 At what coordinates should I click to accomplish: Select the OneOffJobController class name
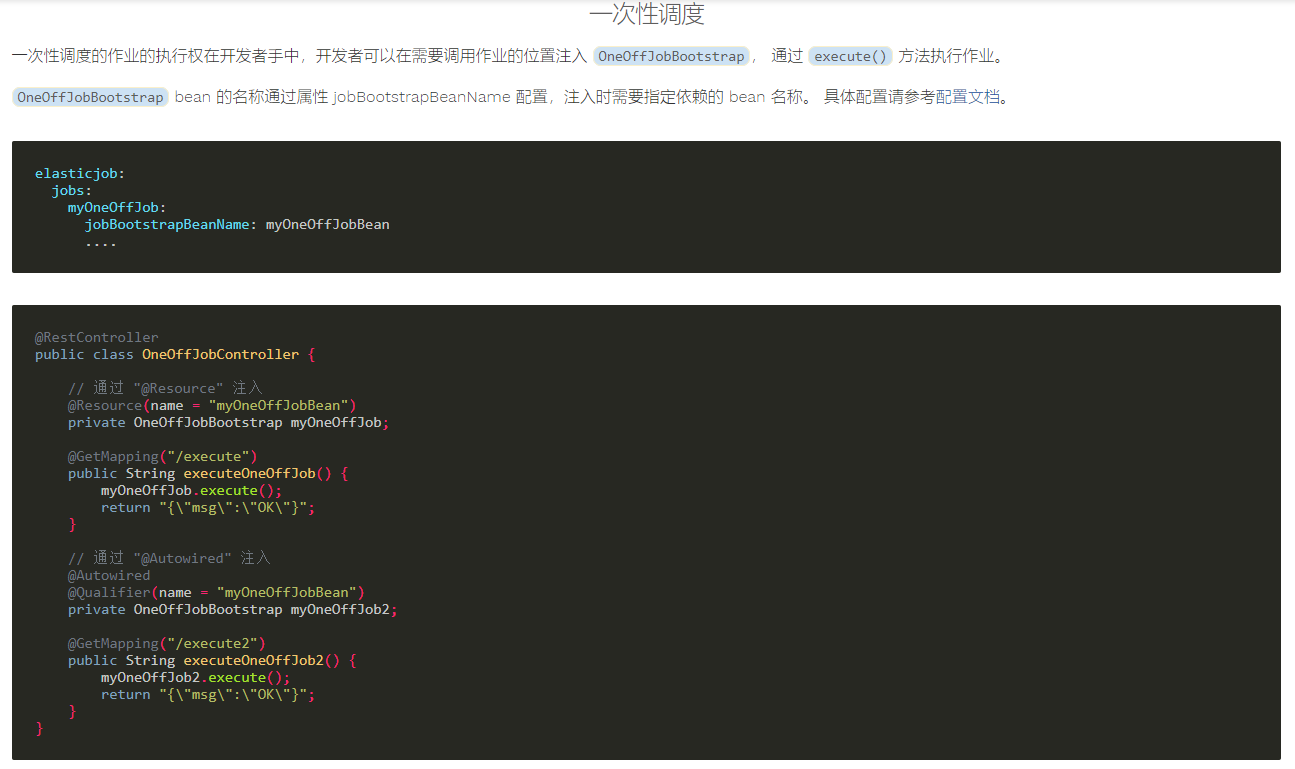coord(220,354)
